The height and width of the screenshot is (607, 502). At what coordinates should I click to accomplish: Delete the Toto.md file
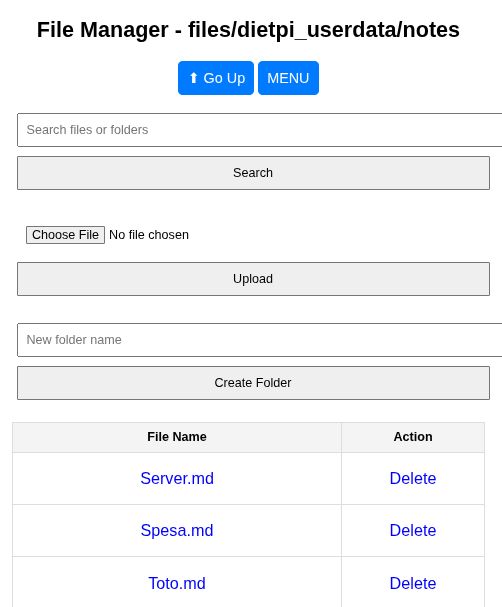tap(413, 583)
